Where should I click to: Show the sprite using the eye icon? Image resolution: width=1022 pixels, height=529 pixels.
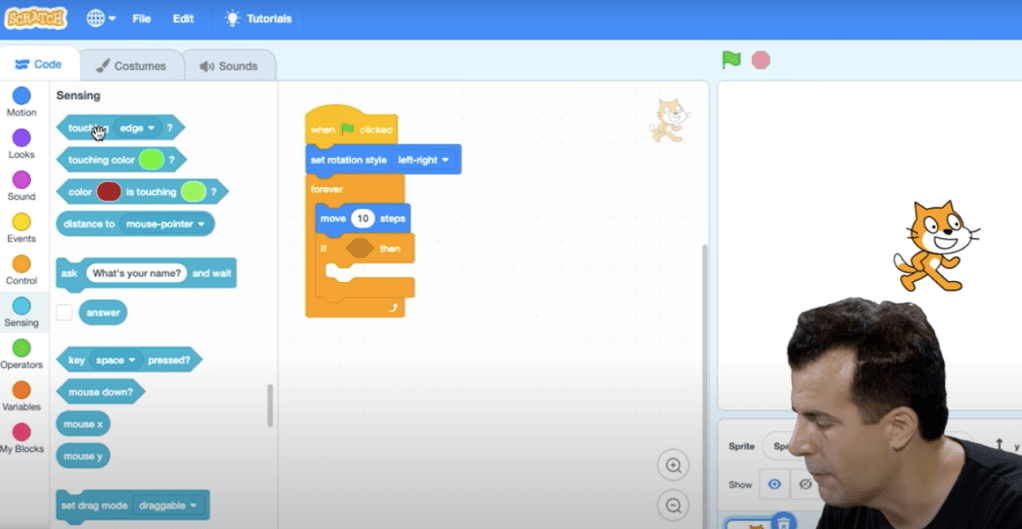click(774, 484)
